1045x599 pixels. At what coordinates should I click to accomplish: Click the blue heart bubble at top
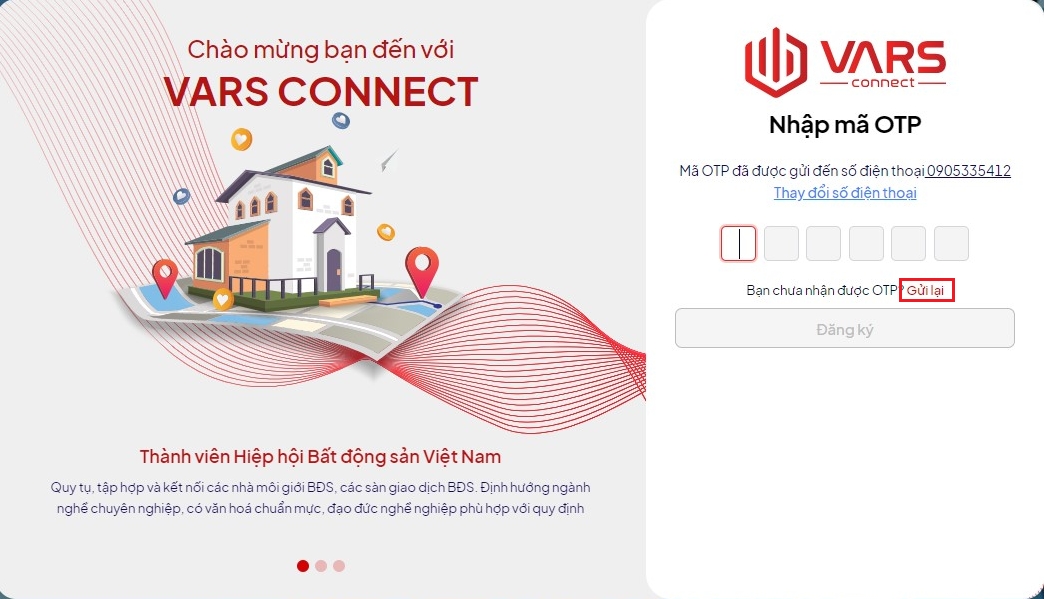341,121
